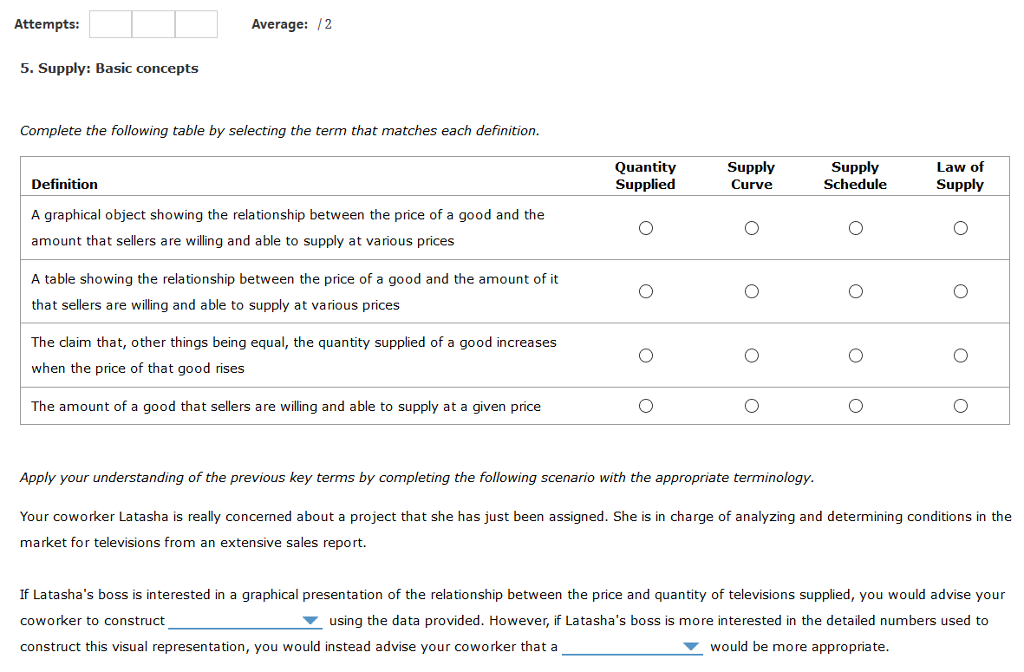This screenshot has width=1024, height=672.
Task: Select Supply Curve for the price-rise claim
Action: click(x=751, y=355)
